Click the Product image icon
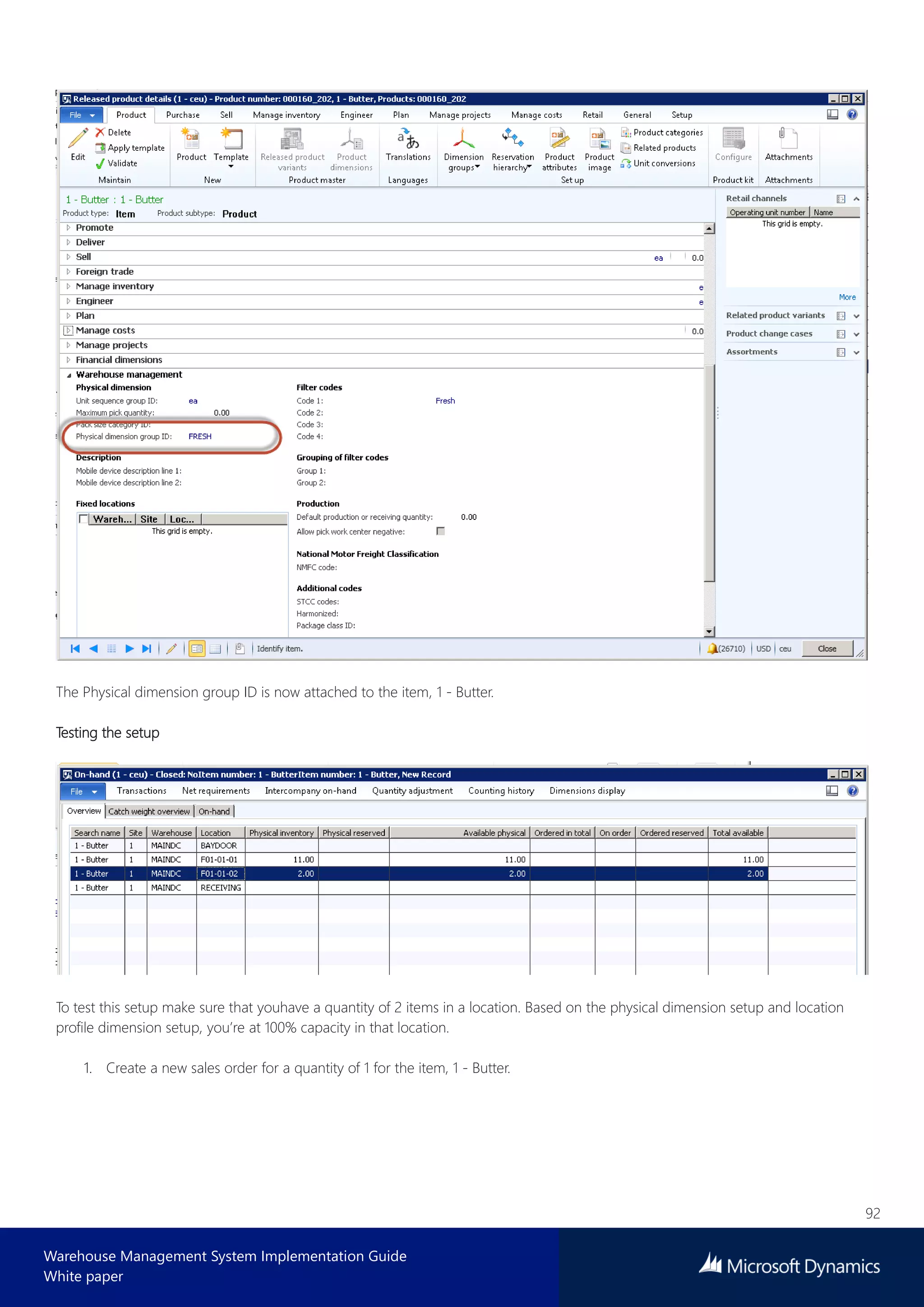Image resolution: width=924 pixels, height=1307 pixels. 600,139
